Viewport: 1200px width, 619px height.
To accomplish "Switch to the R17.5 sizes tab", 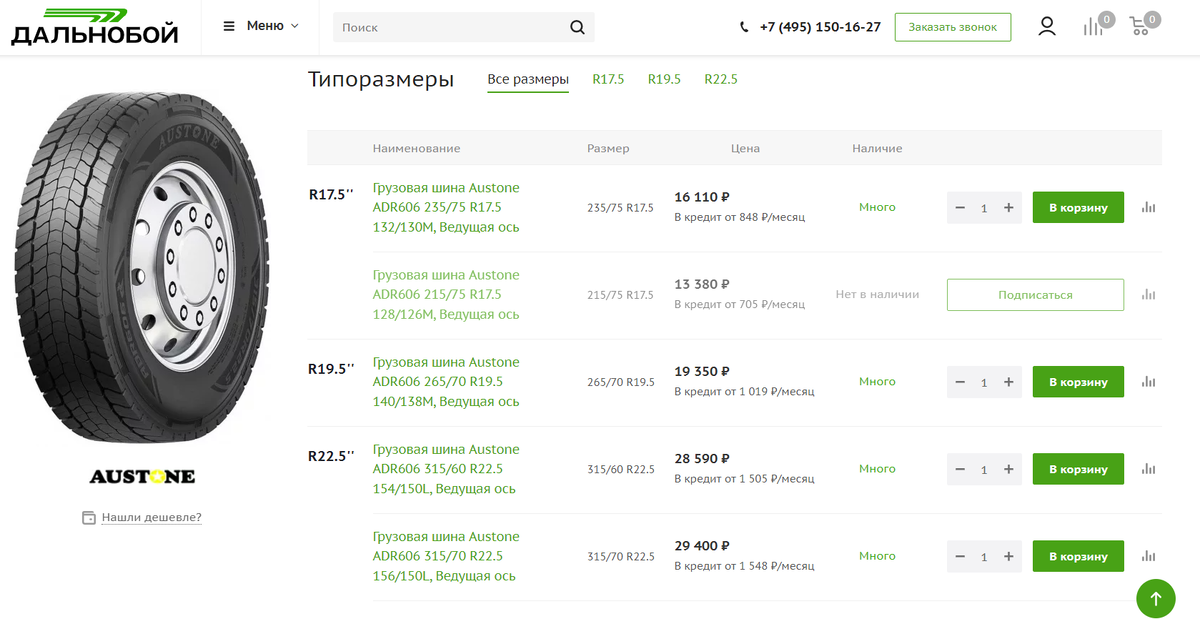I will pyautogui.click(x=608, y=79).
